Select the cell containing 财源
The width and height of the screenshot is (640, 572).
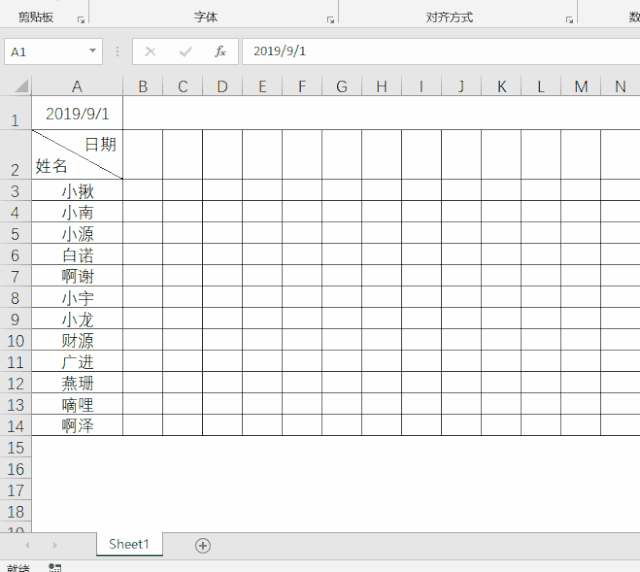tap(77, 340)
